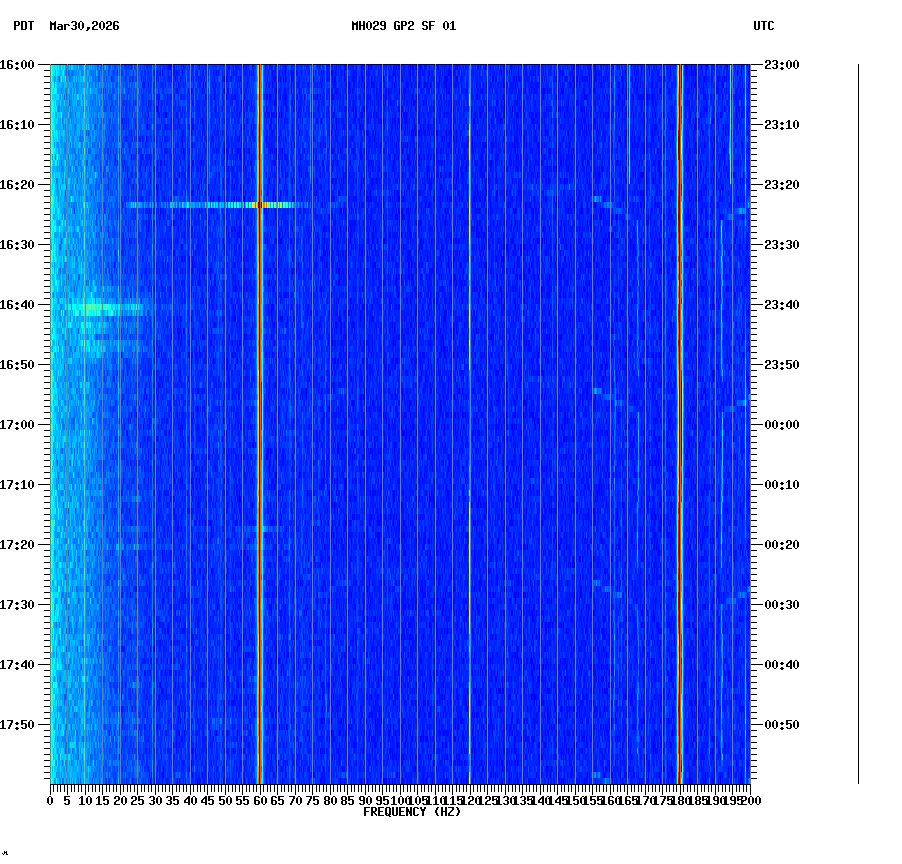Select the UTC timezone label

pyautogui.click(x=764, y=27)
